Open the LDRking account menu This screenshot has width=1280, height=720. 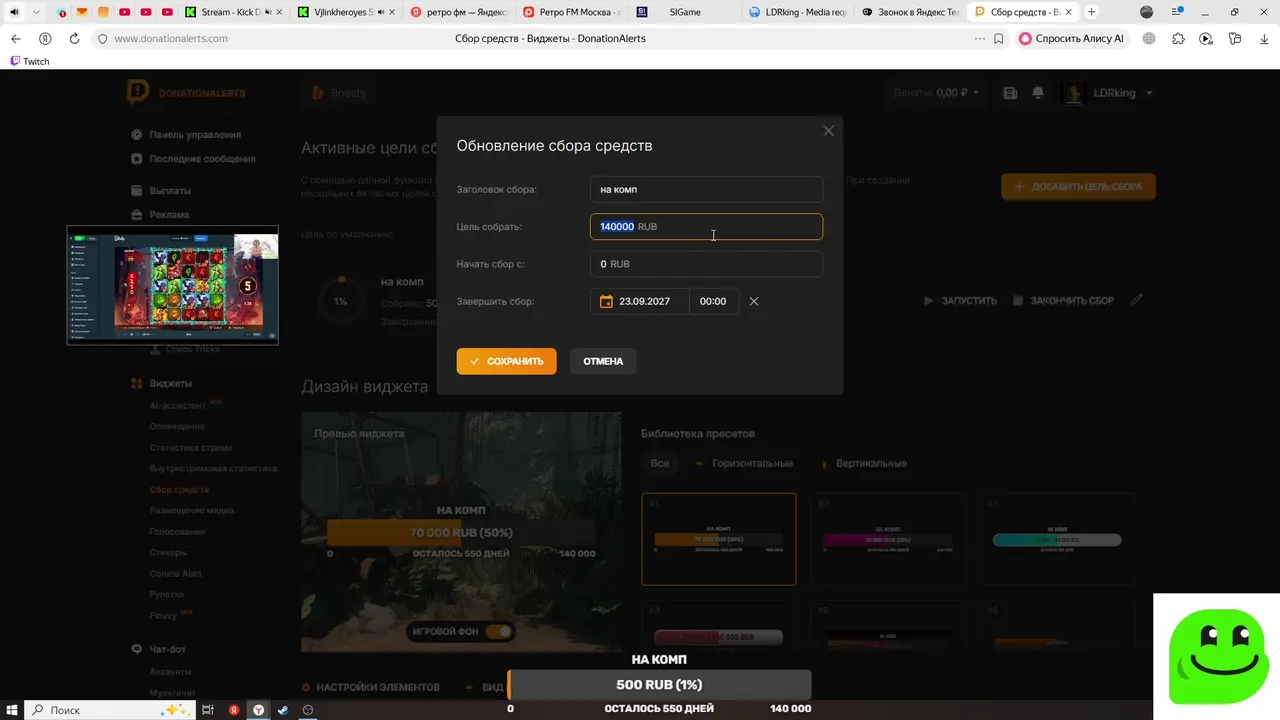pyautogui.click(x=1108, y=93)
